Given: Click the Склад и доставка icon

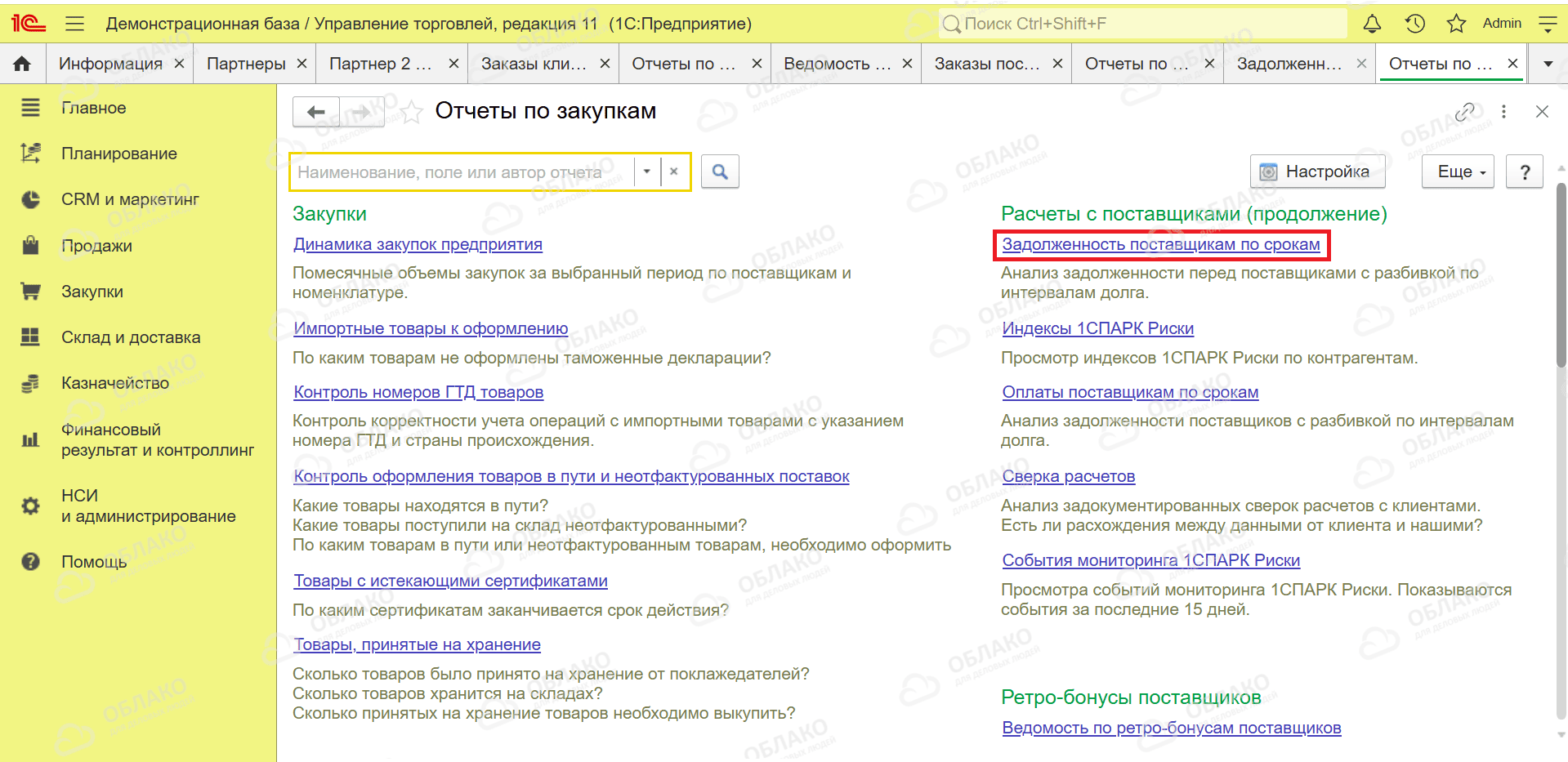Looking at the screenshot, I should tap(30, 337).
